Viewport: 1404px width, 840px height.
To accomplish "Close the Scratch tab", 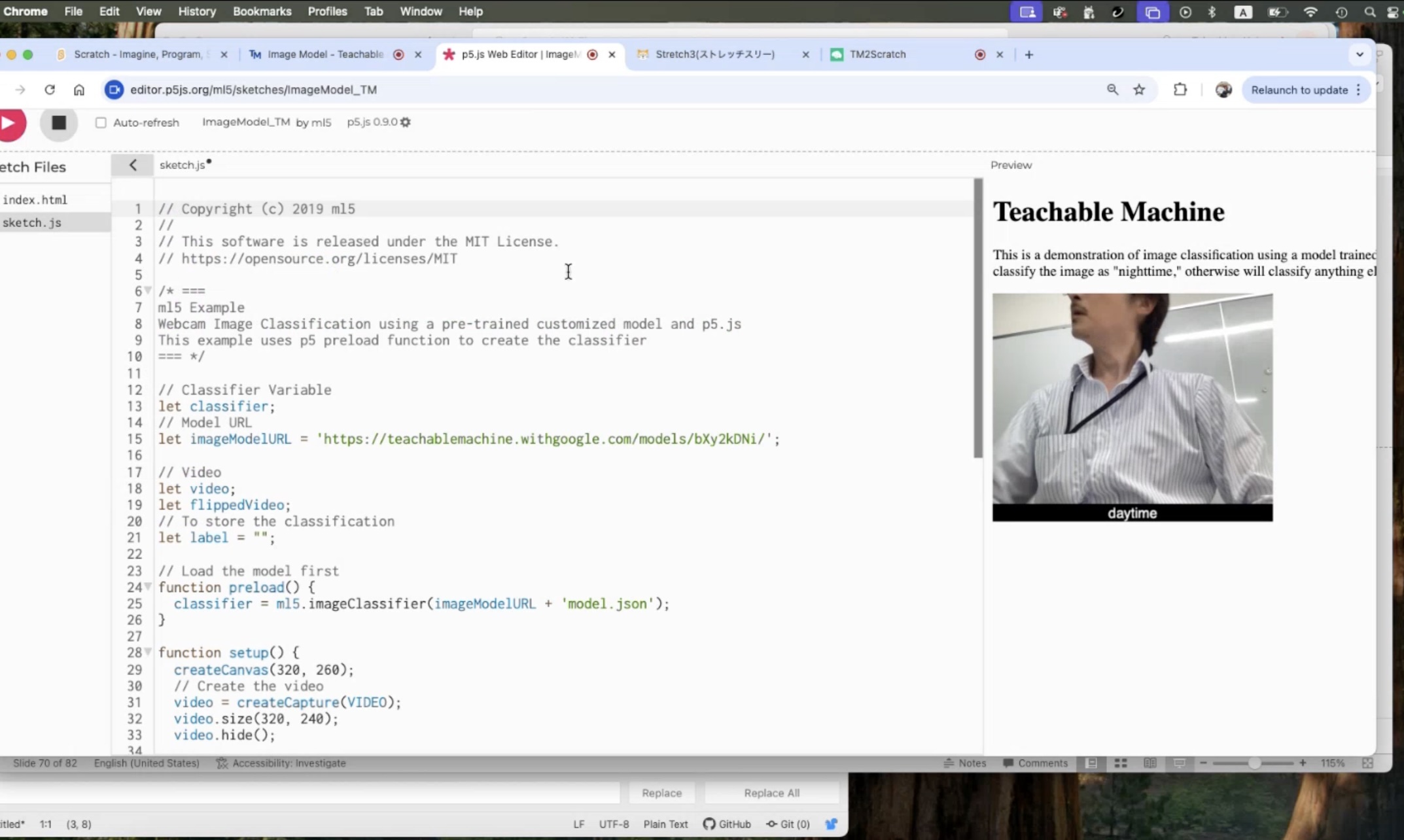I will (224, 54).
